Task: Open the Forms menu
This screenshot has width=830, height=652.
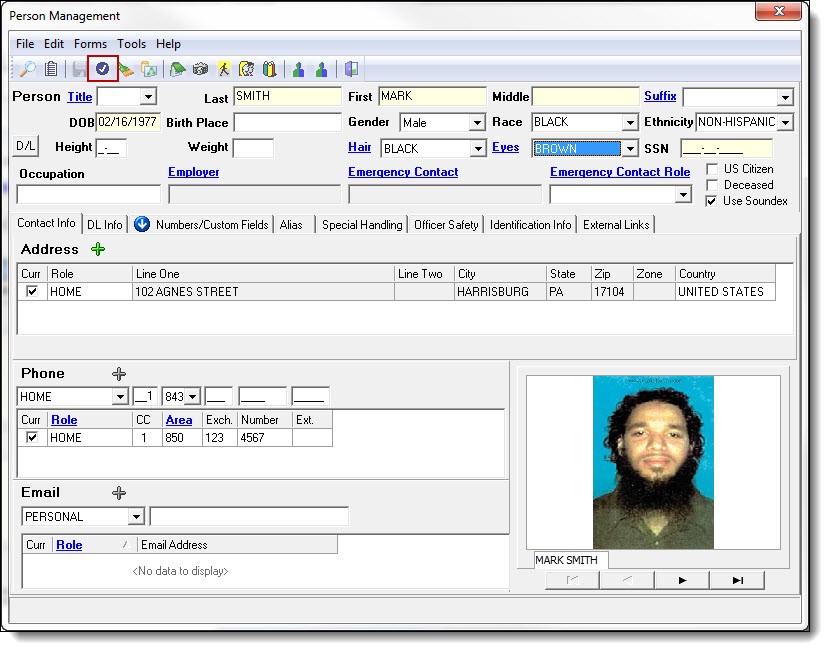Action: point(90,44)
